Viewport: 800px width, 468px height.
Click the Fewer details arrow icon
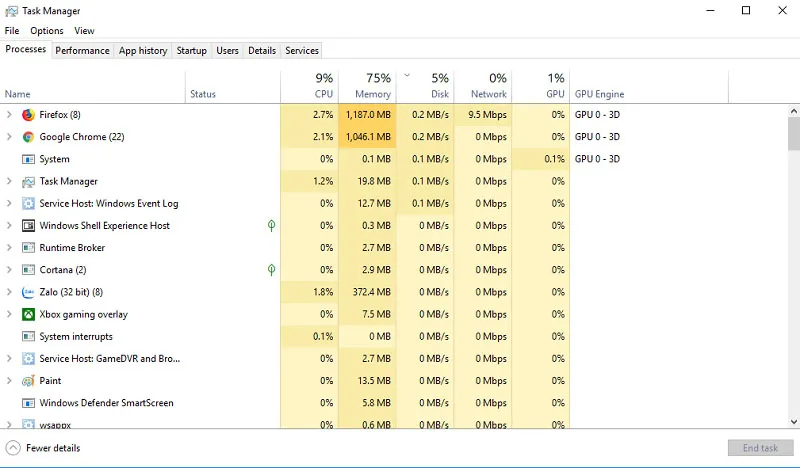click(x=13, y=448)
